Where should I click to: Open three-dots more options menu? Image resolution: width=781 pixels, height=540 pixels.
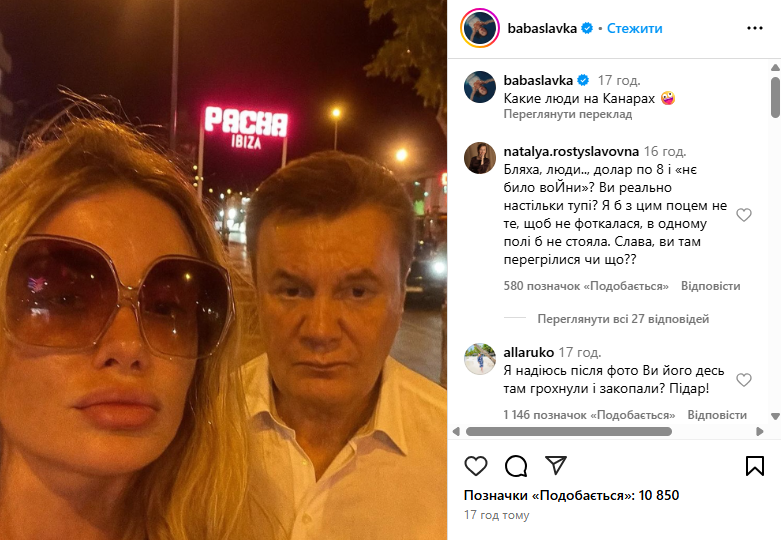755,28
